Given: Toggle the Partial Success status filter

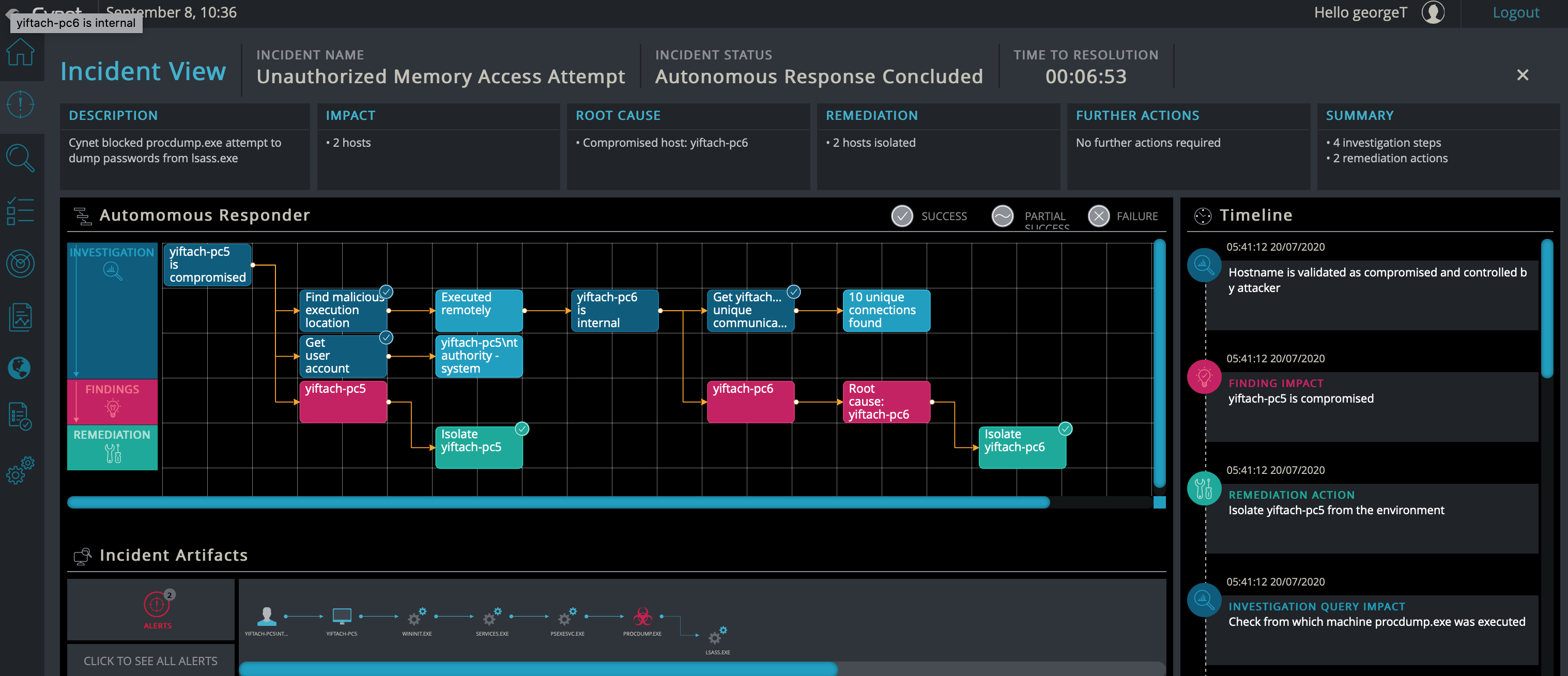Looking at the screenshot, I should coord(1002,216).
